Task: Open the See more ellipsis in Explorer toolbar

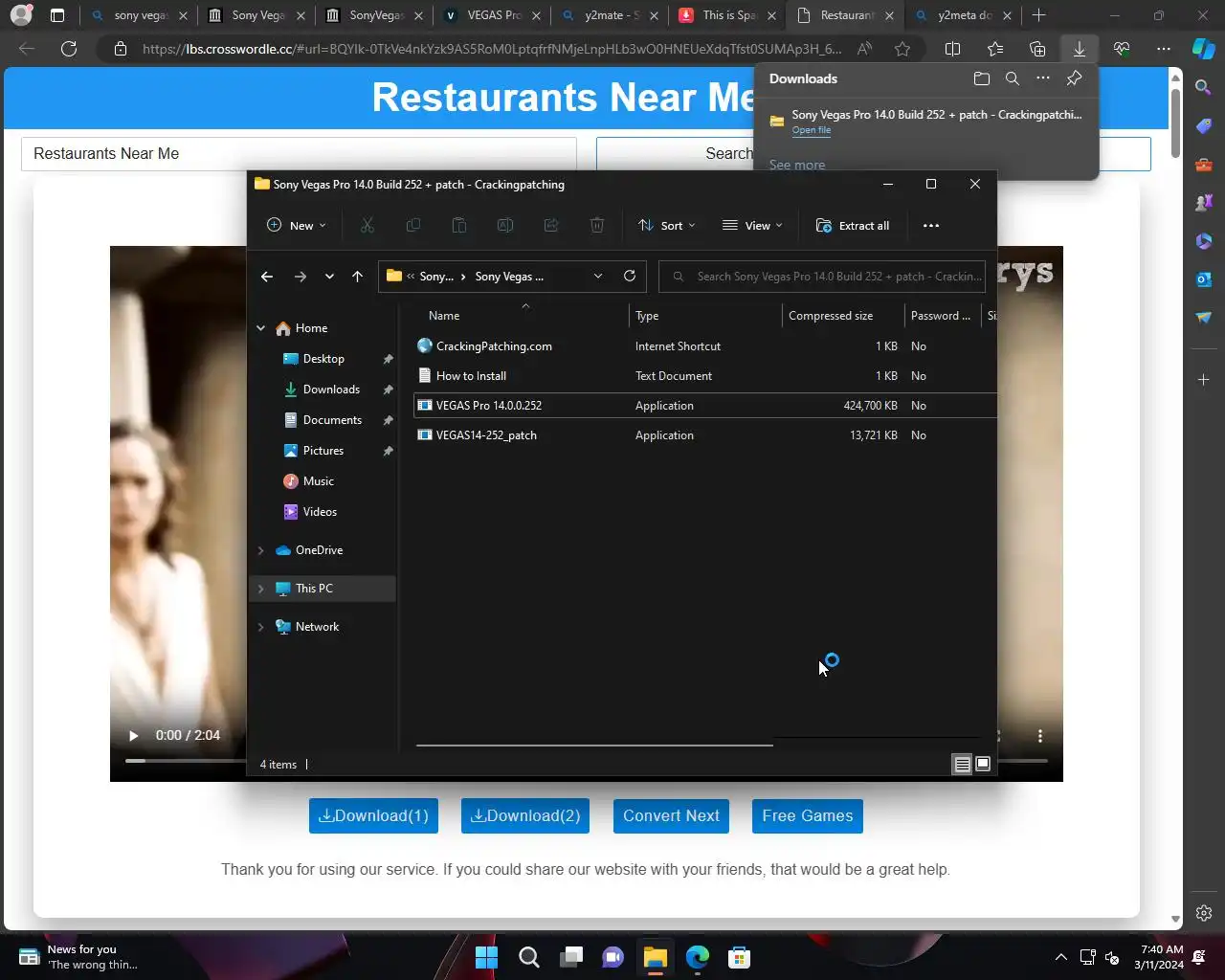Action: pos(931,226)
